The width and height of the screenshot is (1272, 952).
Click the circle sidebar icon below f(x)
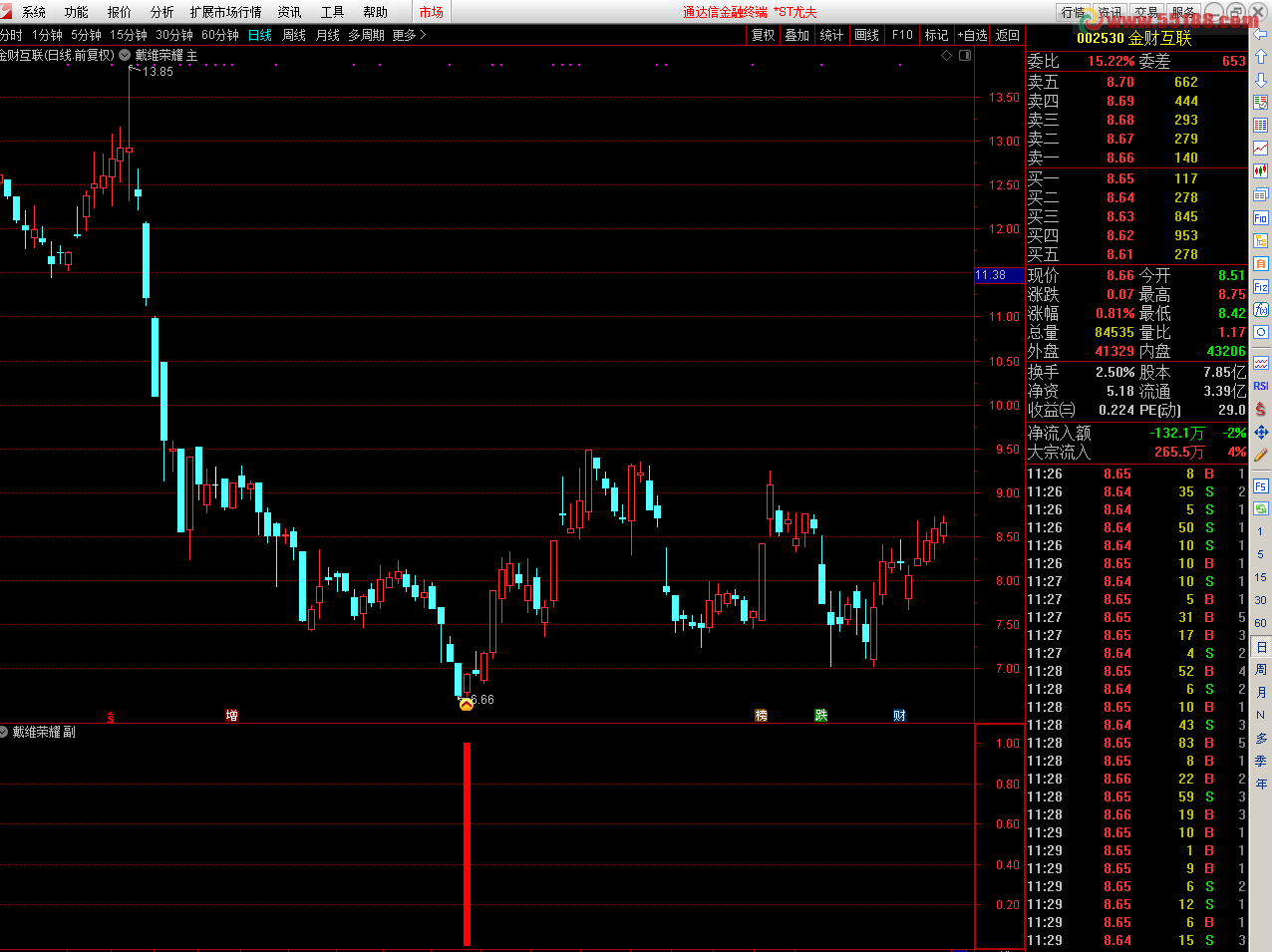pos(1261,332)
